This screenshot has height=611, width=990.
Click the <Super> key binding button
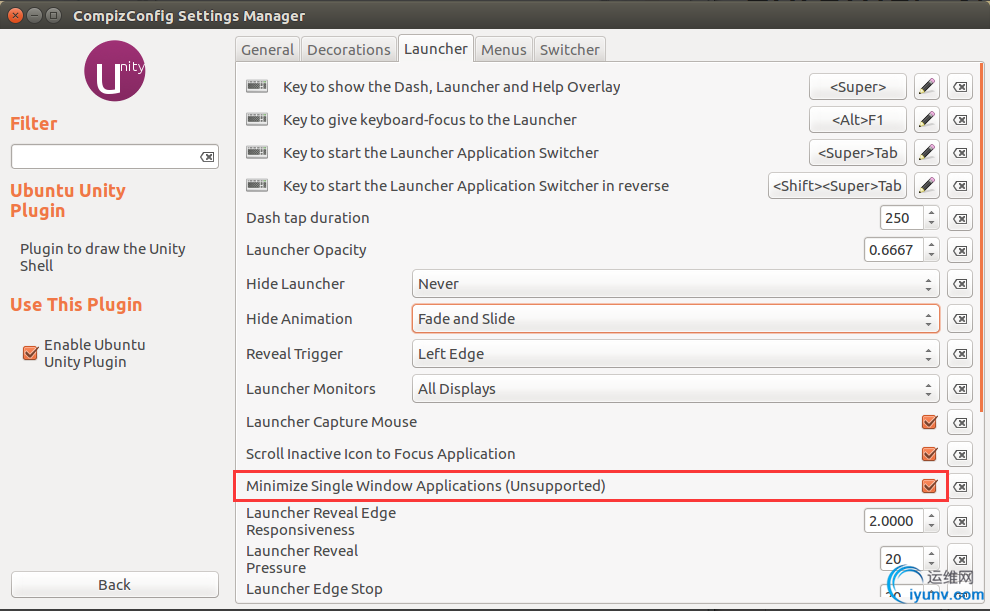click(x=857, y=86)
